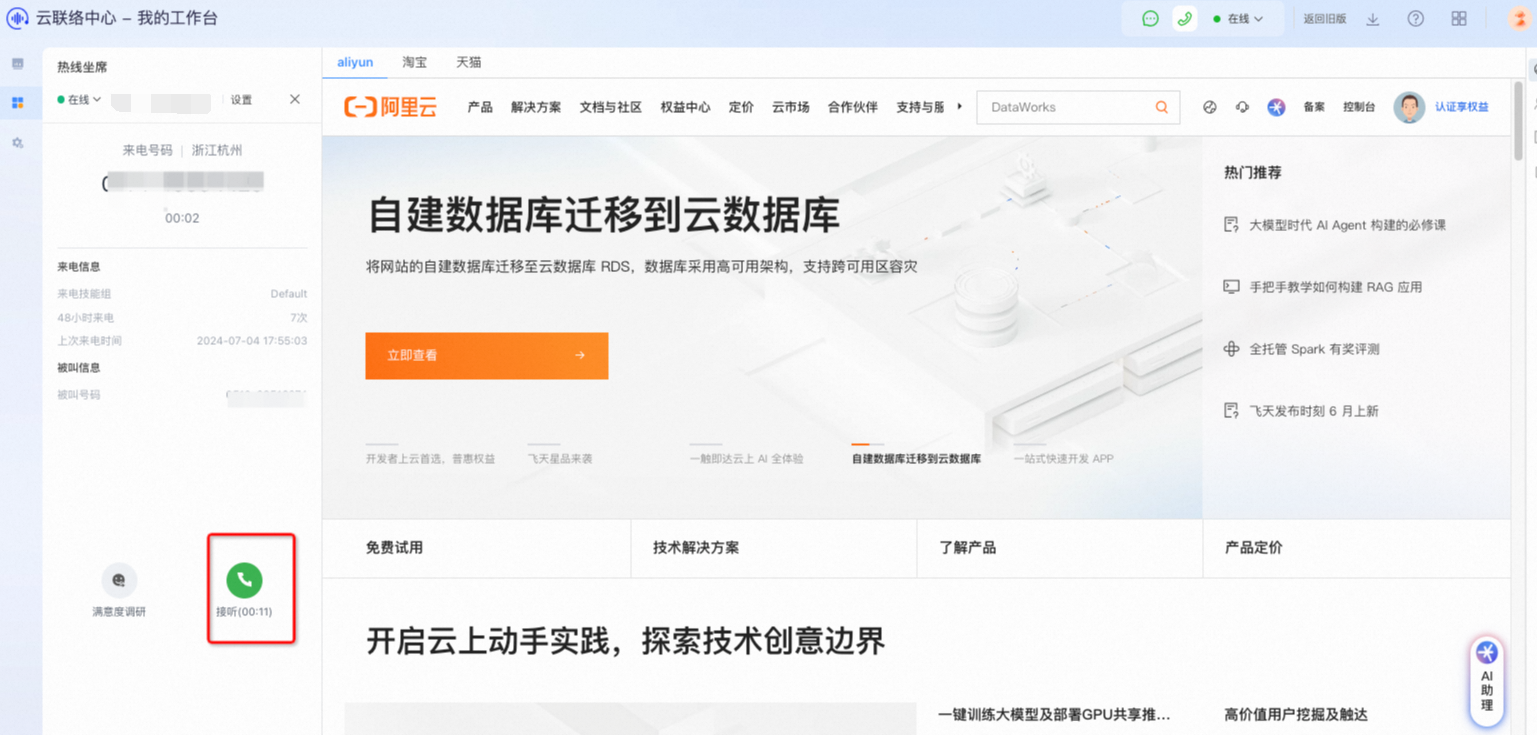The height and width of the screenshot is (735, 1537).
Task: Open the settings gear icon in the left sidebar
Action: click(18, 143)
